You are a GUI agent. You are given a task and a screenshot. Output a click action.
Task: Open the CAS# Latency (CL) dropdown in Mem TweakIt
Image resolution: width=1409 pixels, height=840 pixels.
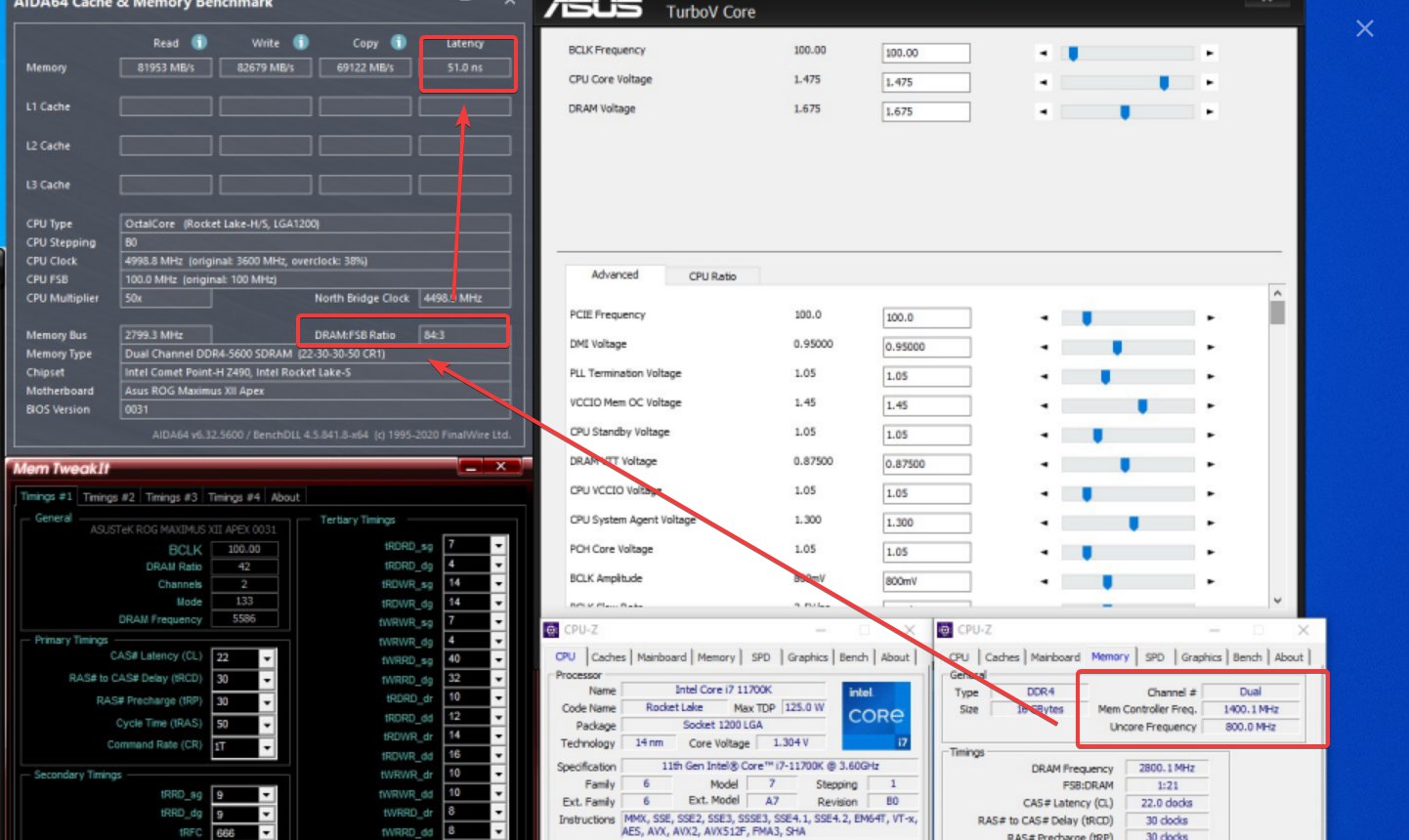coord(267,658)
